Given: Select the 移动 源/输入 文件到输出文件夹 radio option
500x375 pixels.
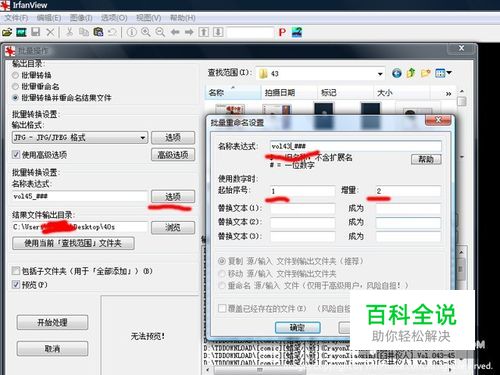Looking at the screenshot, I should pos(222,274).
